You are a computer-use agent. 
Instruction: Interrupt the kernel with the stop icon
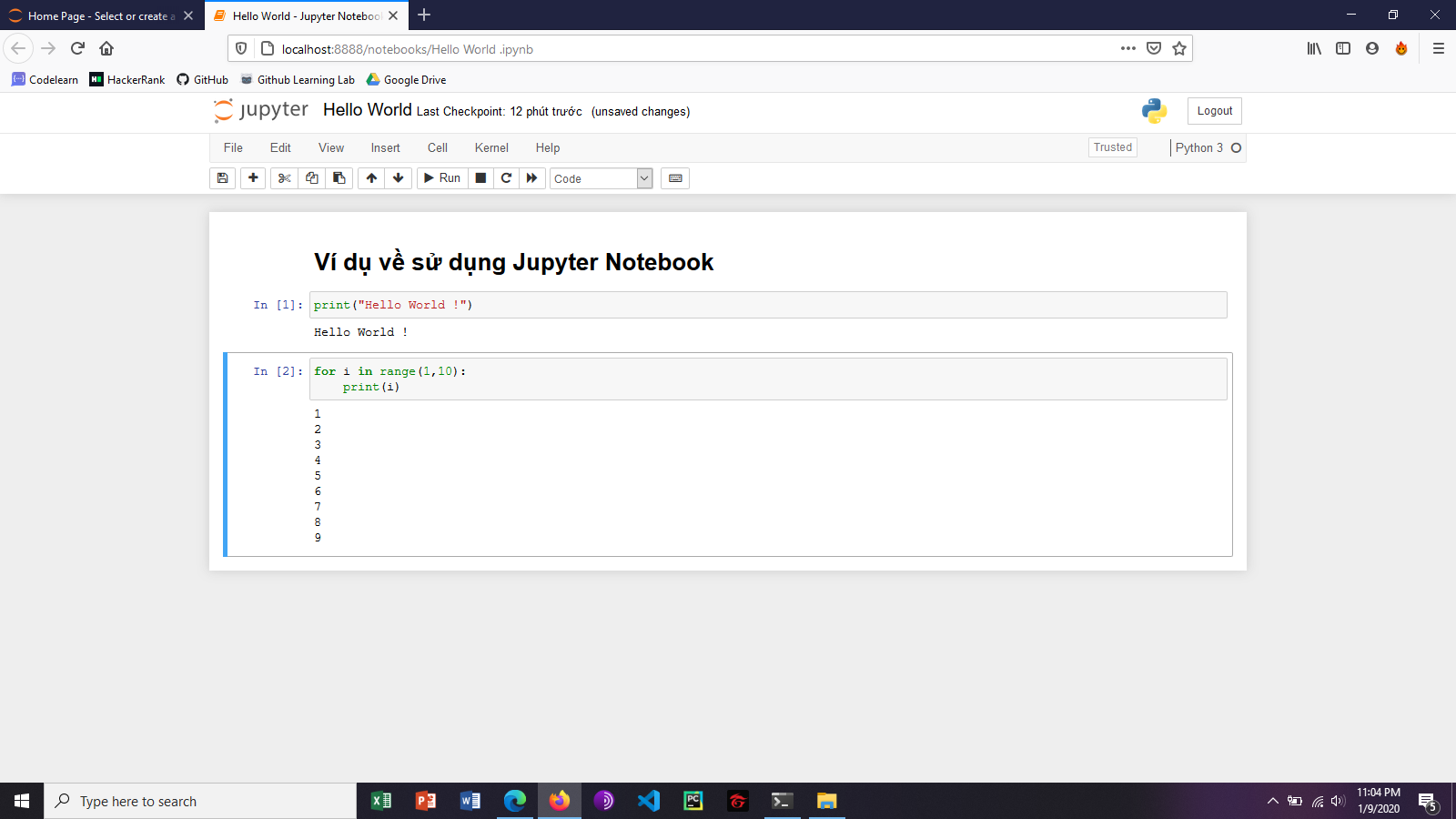pyautogui.click(x=480, y=178)
